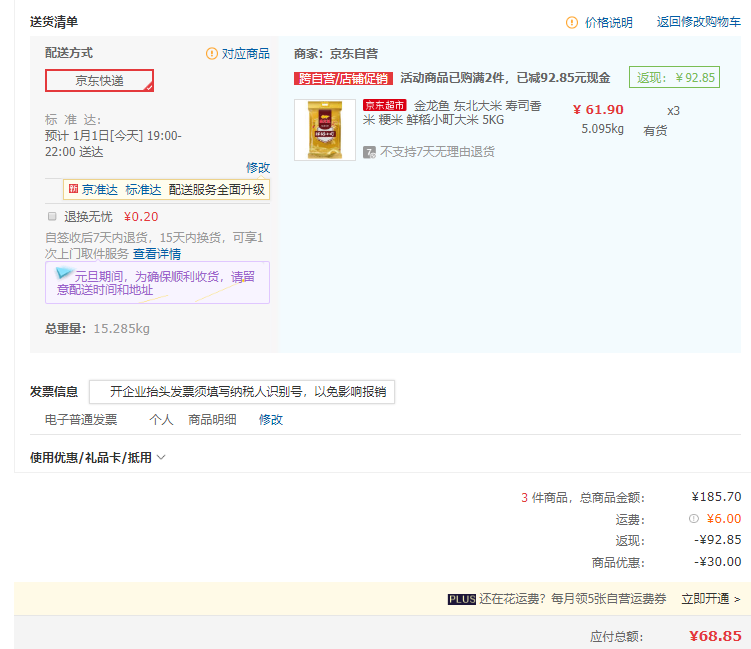Image resolution: width=751 pixels, height=649 pixels.
Task: Click the 京准达 calendar icon
Action: pos(73,189)
